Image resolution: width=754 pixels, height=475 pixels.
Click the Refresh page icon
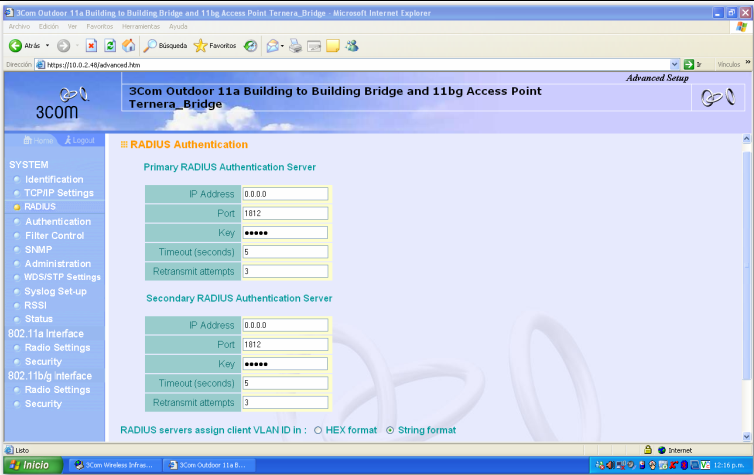[x=109, y=45]
